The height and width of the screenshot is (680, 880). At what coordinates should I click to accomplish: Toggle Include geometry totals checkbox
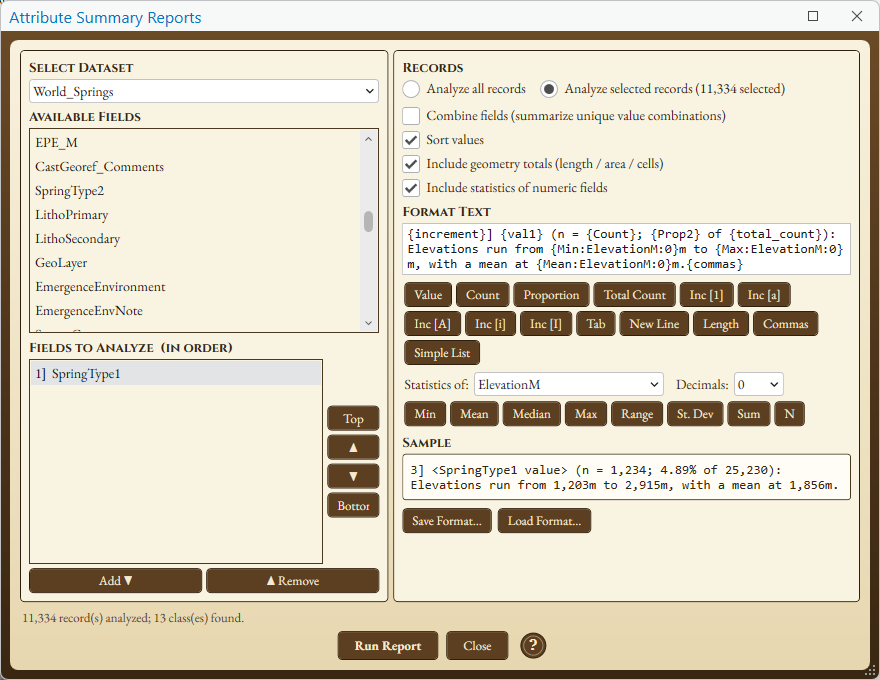coord(411,164)
